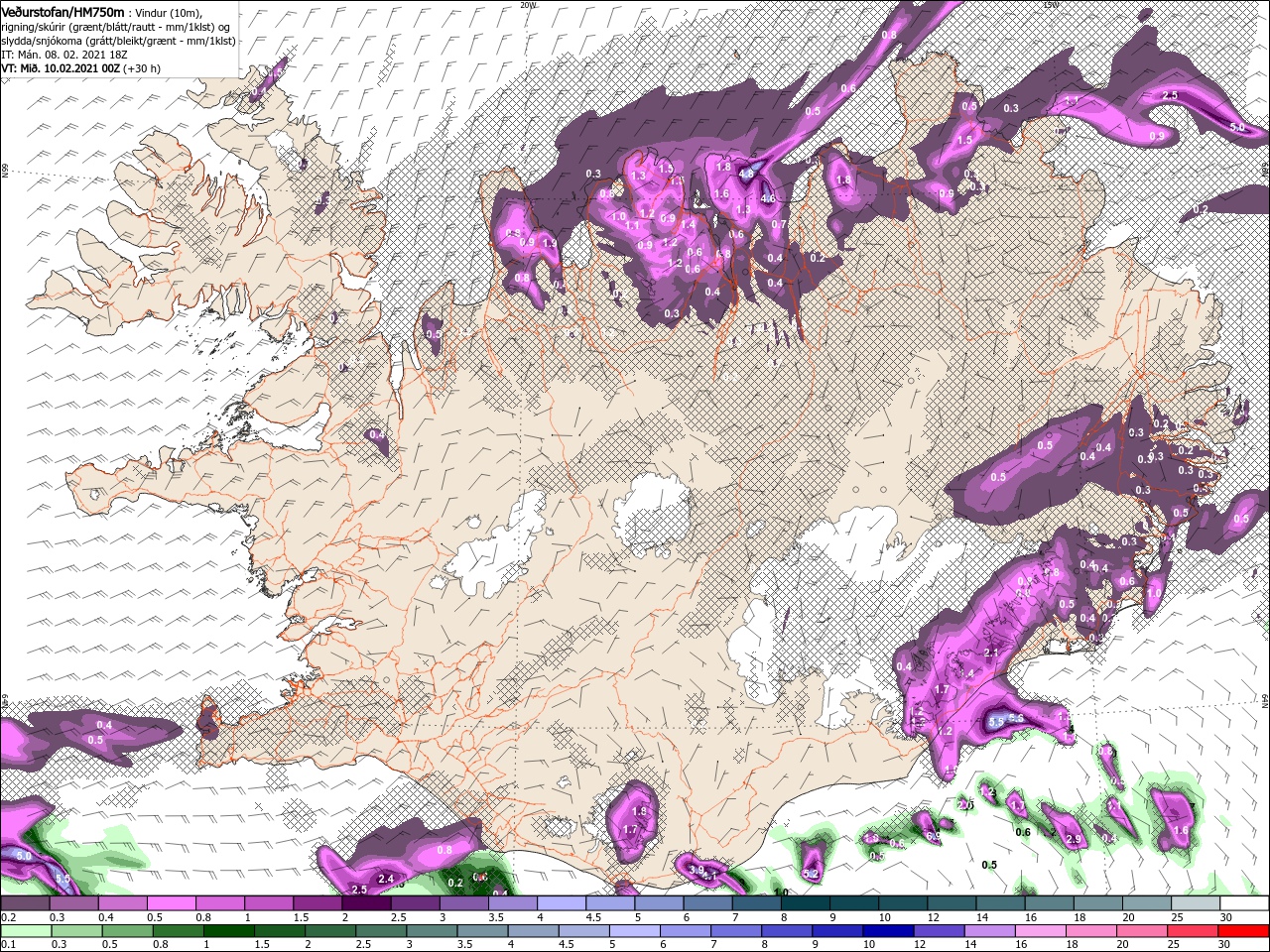Click snow legend swatch between 2 and 2.5
This screenshot has width=1270, height=952.
click(365, 903)
